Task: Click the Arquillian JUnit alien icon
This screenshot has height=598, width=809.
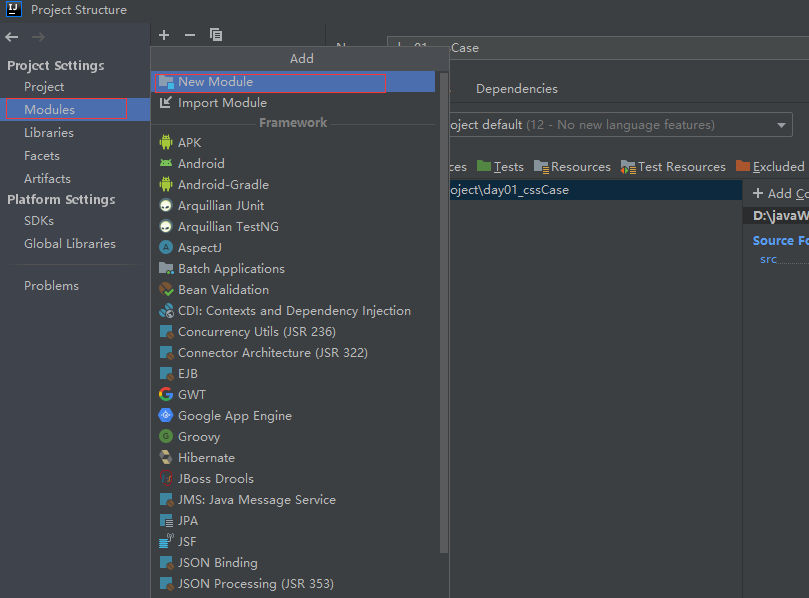Action: click(x=166, y=205)
